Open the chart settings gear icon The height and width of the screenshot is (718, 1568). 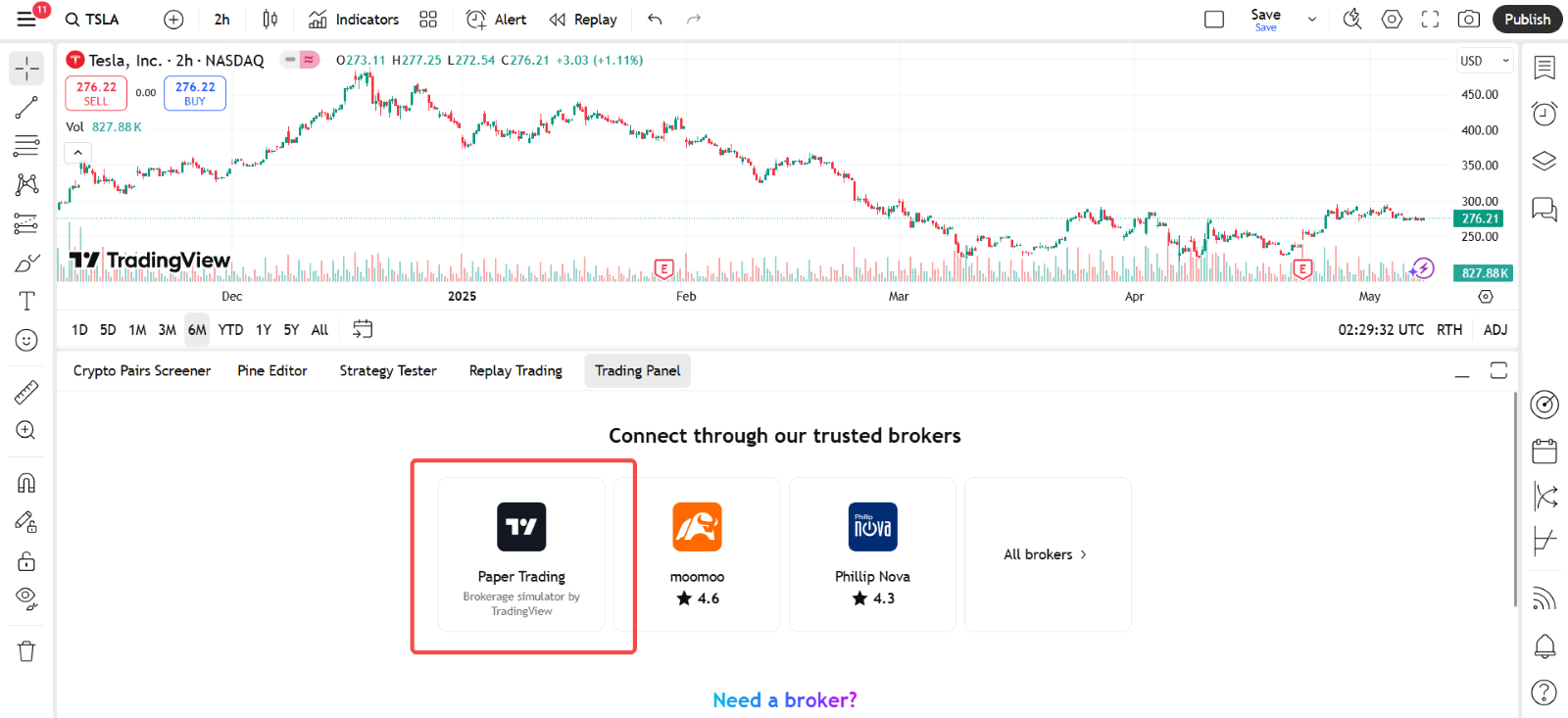coord(1392,20)
